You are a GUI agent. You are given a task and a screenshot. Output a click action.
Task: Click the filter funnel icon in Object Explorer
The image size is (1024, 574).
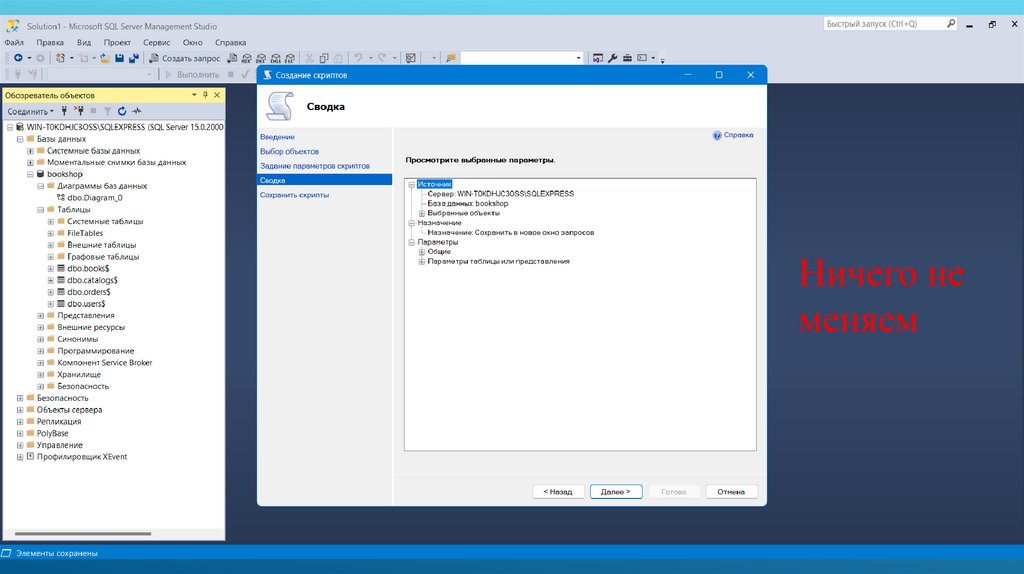108,111
